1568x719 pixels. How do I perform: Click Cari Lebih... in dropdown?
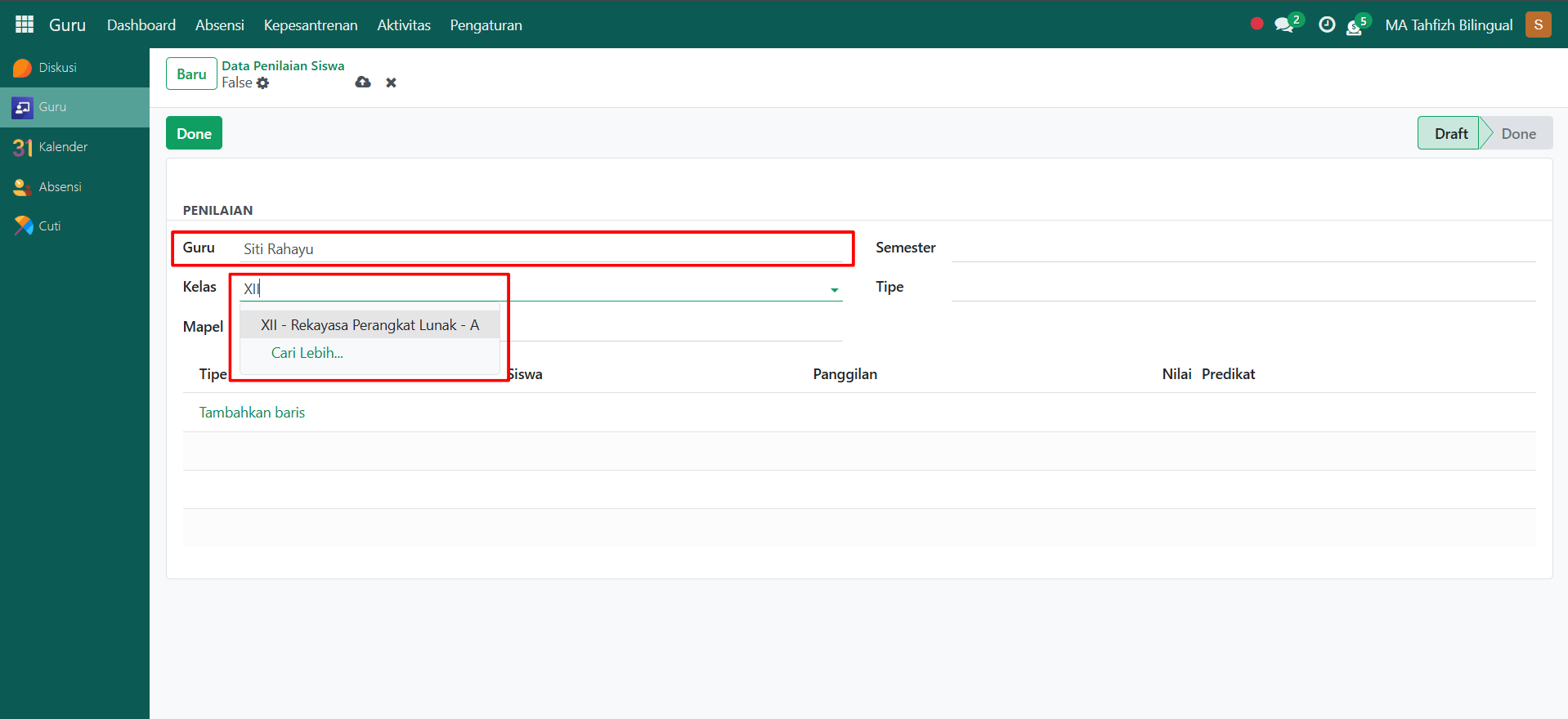[307, 353]
